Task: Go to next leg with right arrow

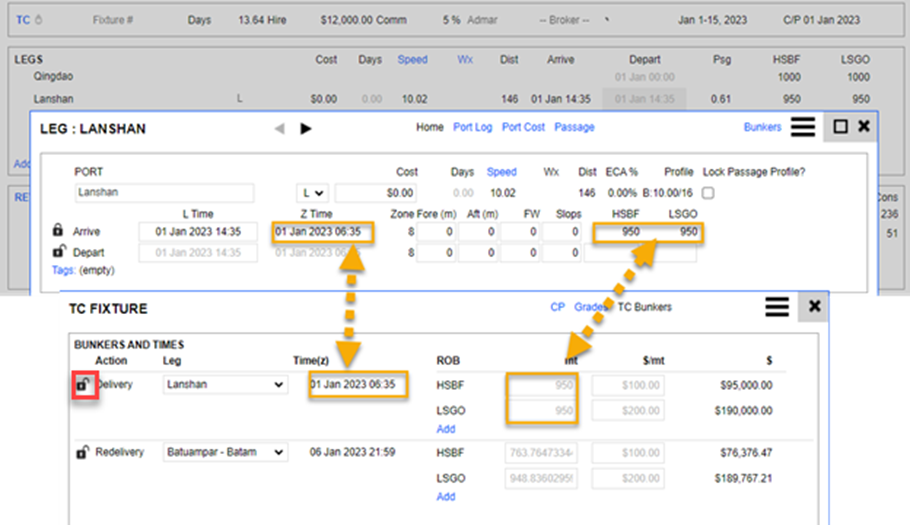Action: [x=306, y=128]
